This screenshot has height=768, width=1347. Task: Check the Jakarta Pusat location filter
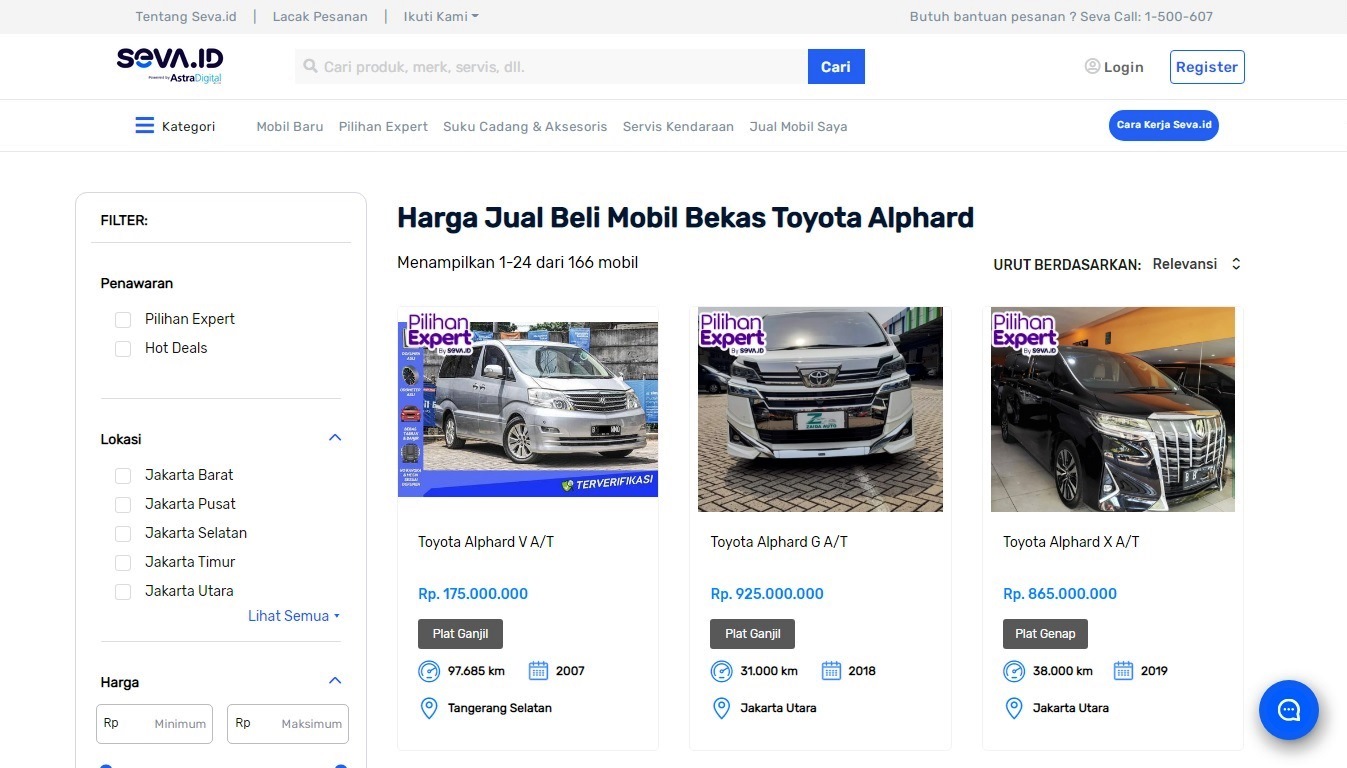123,505
